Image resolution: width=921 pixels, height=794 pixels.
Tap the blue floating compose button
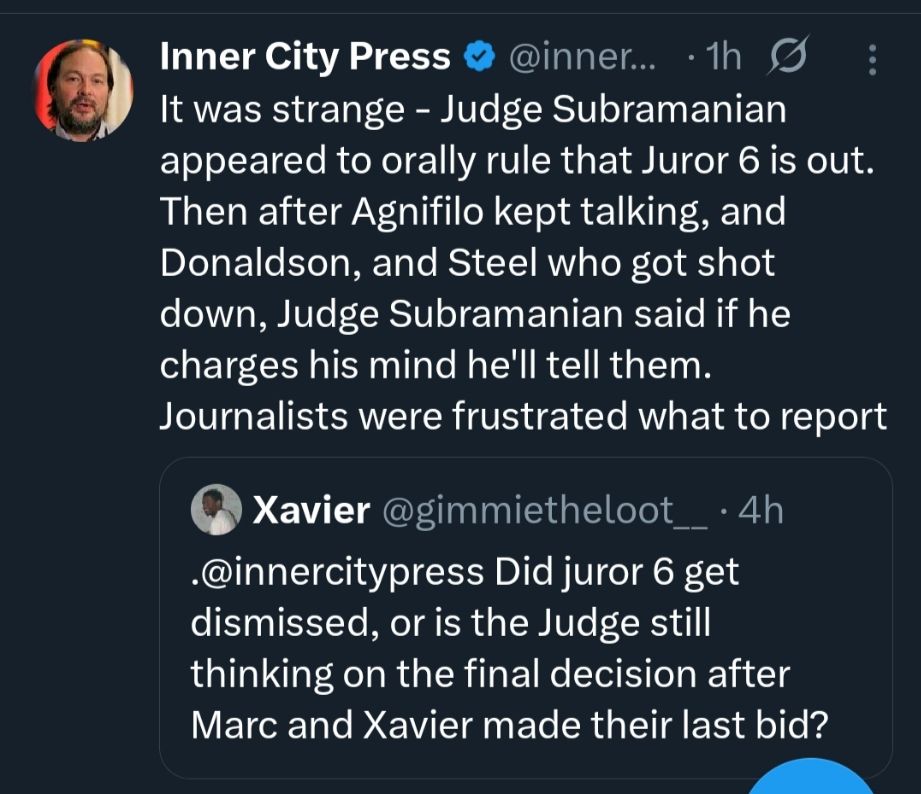pos(811,780)
